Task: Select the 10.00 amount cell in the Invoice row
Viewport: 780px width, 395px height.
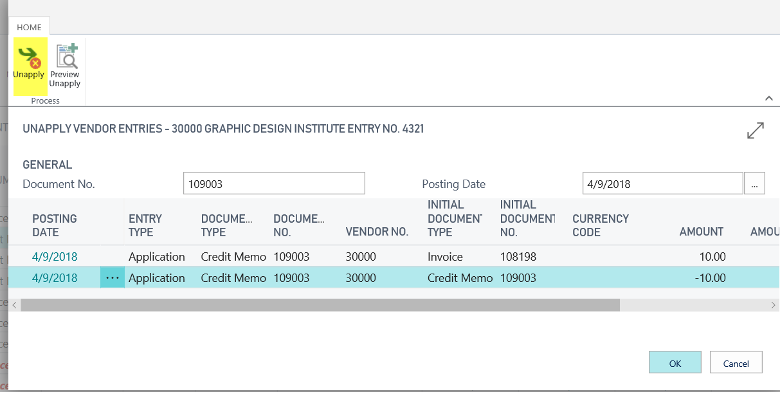Action: (x=712, y=257)
